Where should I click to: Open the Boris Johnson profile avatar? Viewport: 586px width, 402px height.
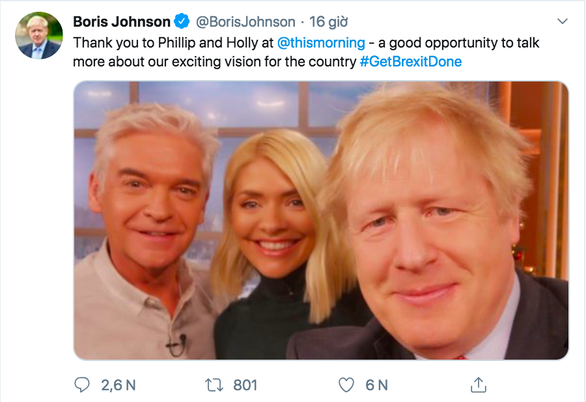(39, 35)
